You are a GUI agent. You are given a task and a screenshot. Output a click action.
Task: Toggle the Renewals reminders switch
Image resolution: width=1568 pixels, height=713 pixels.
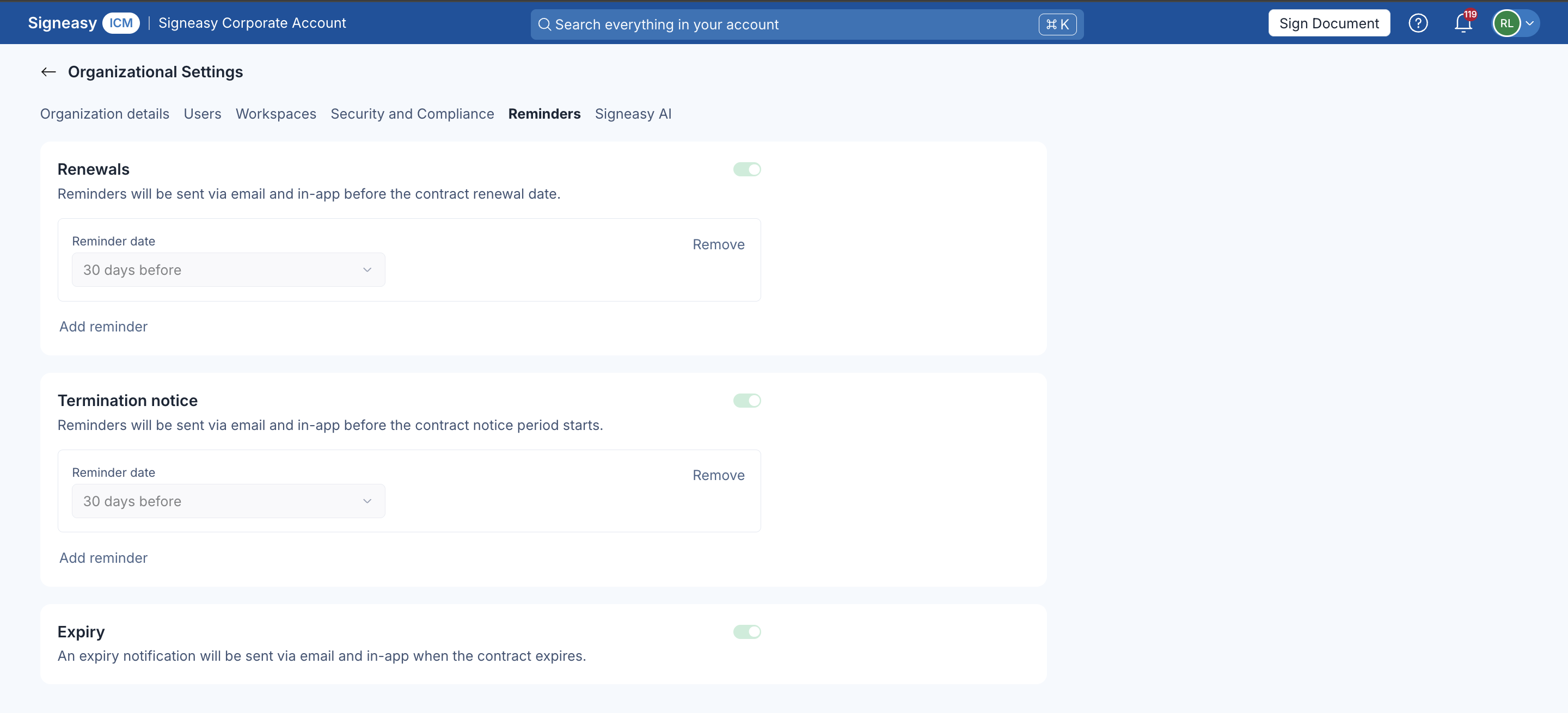click(747, 169)
